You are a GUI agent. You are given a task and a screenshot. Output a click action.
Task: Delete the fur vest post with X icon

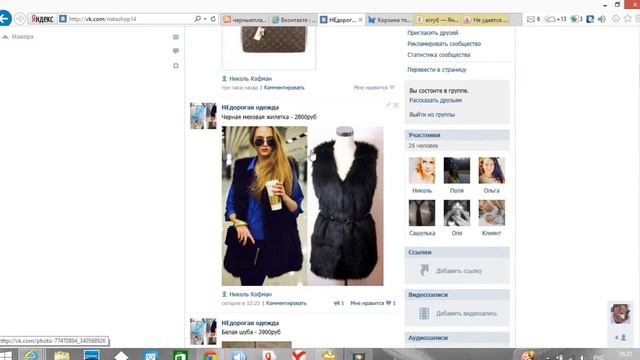tap(396, 105)
